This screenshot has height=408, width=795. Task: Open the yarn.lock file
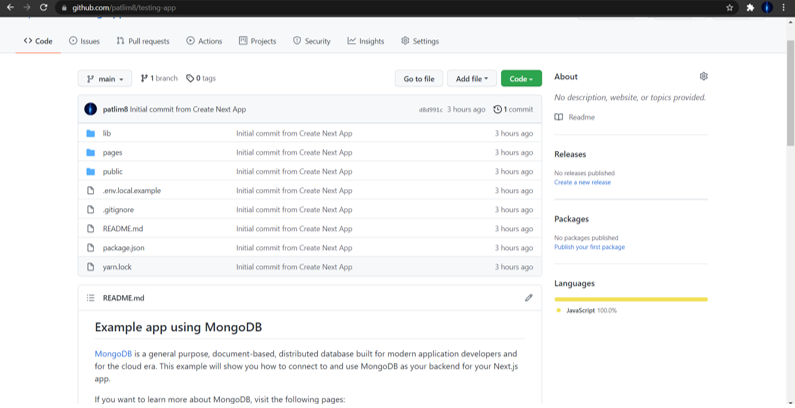click(x=117, y=267)
